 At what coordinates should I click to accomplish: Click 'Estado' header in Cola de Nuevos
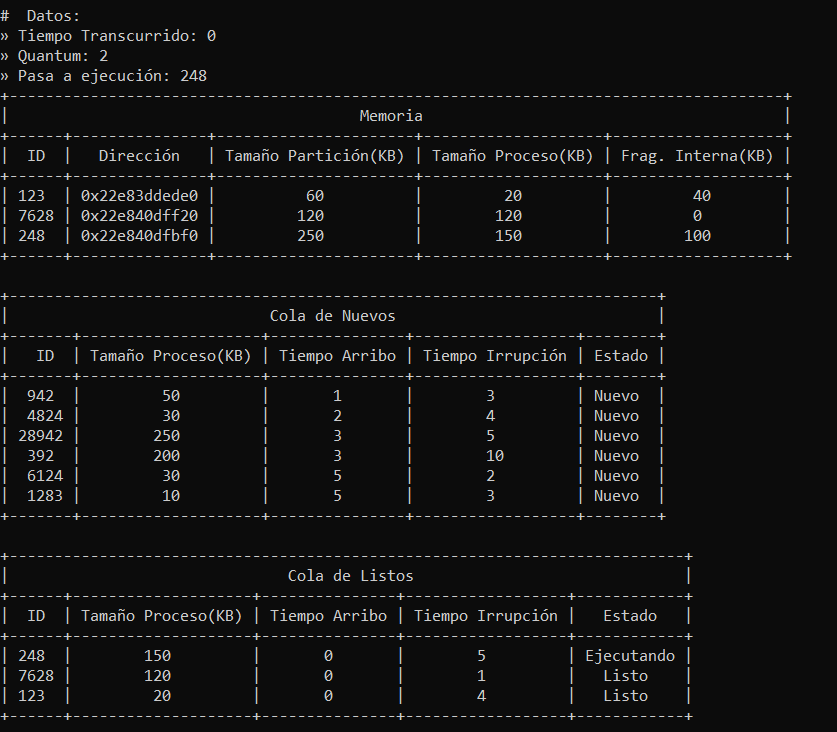[621, 356]
